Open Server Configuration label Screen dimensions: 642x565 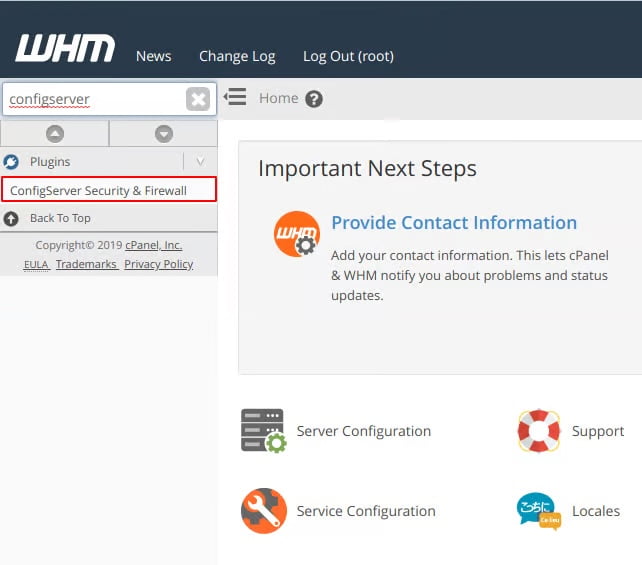(364, 431)
